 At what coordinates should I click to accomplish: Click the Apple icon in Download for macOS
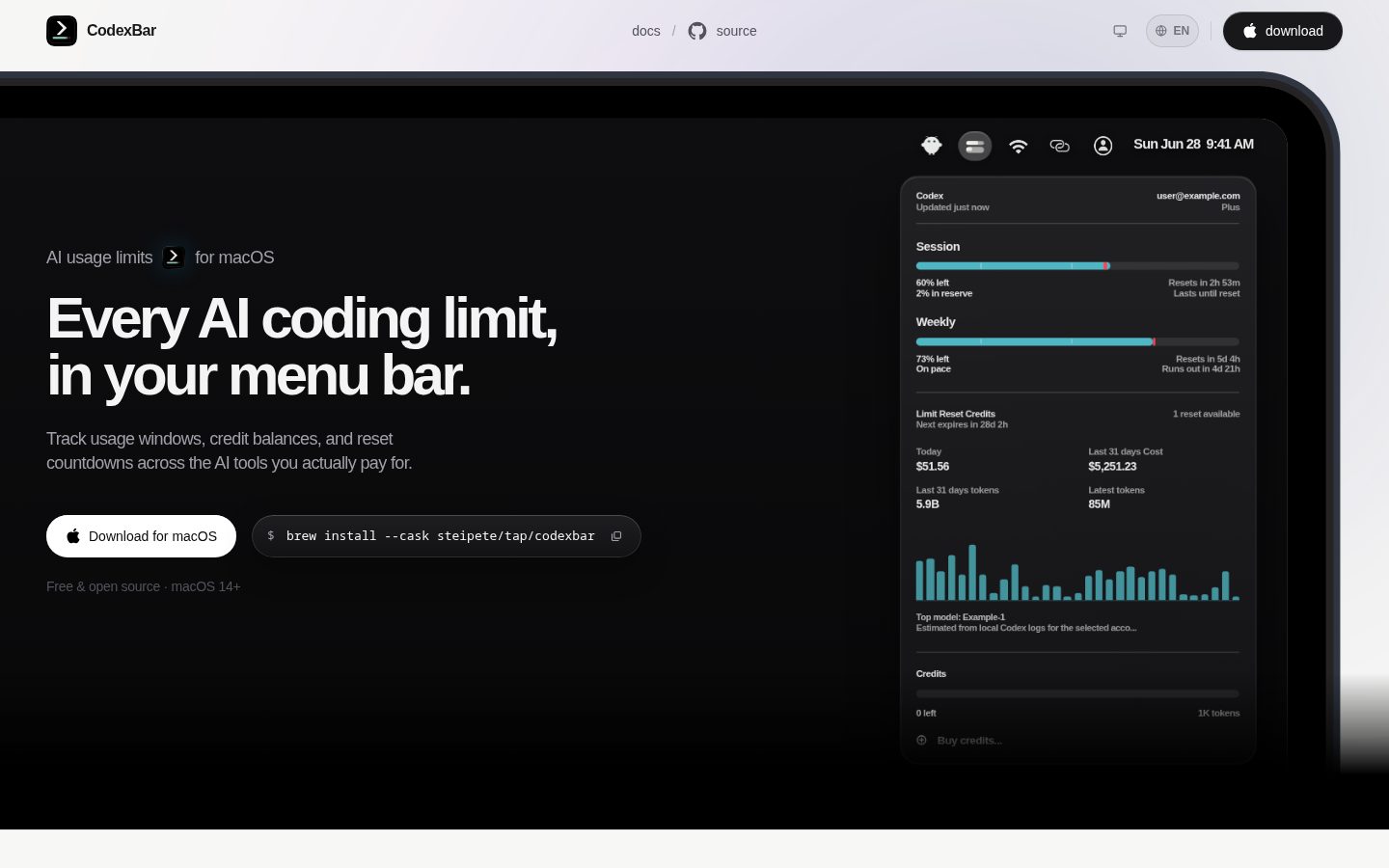(x=73, y=536)
